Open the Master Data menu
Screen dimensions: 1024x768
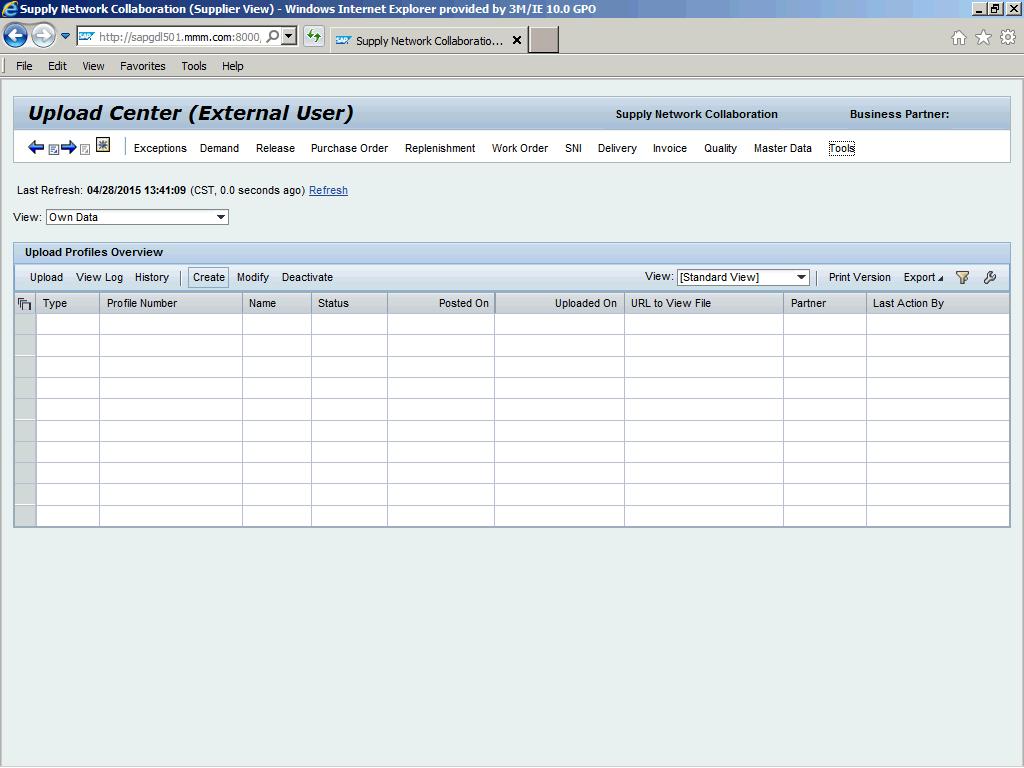click(782, 148)
